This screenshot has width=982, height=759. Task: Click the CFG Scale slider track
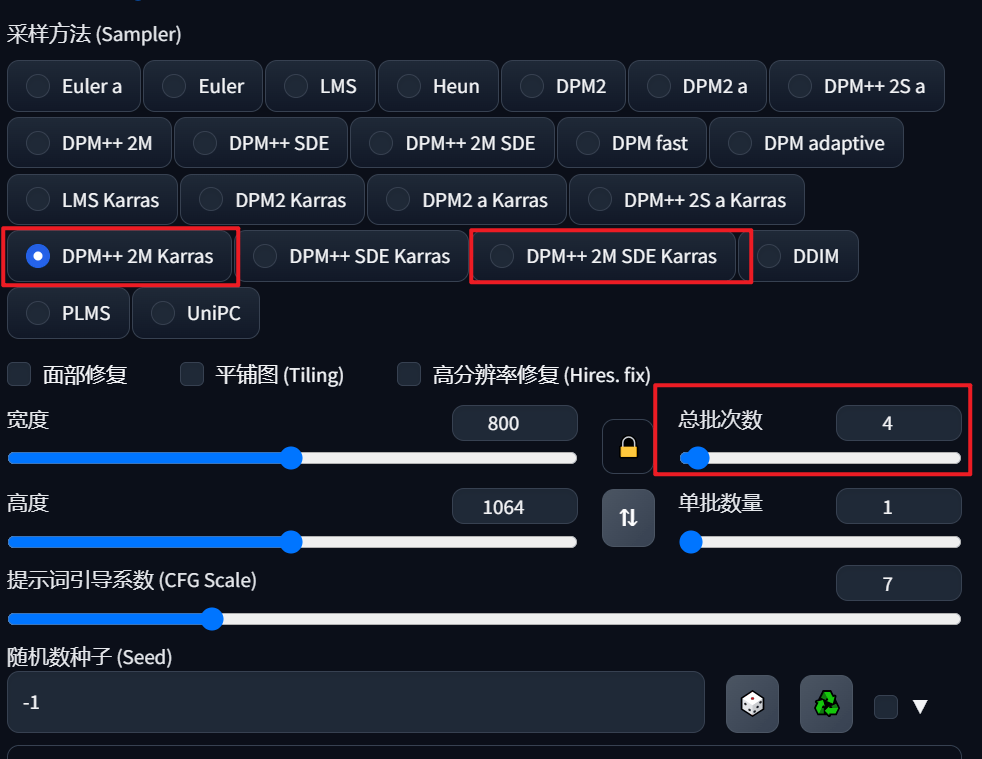coord(484,619)
